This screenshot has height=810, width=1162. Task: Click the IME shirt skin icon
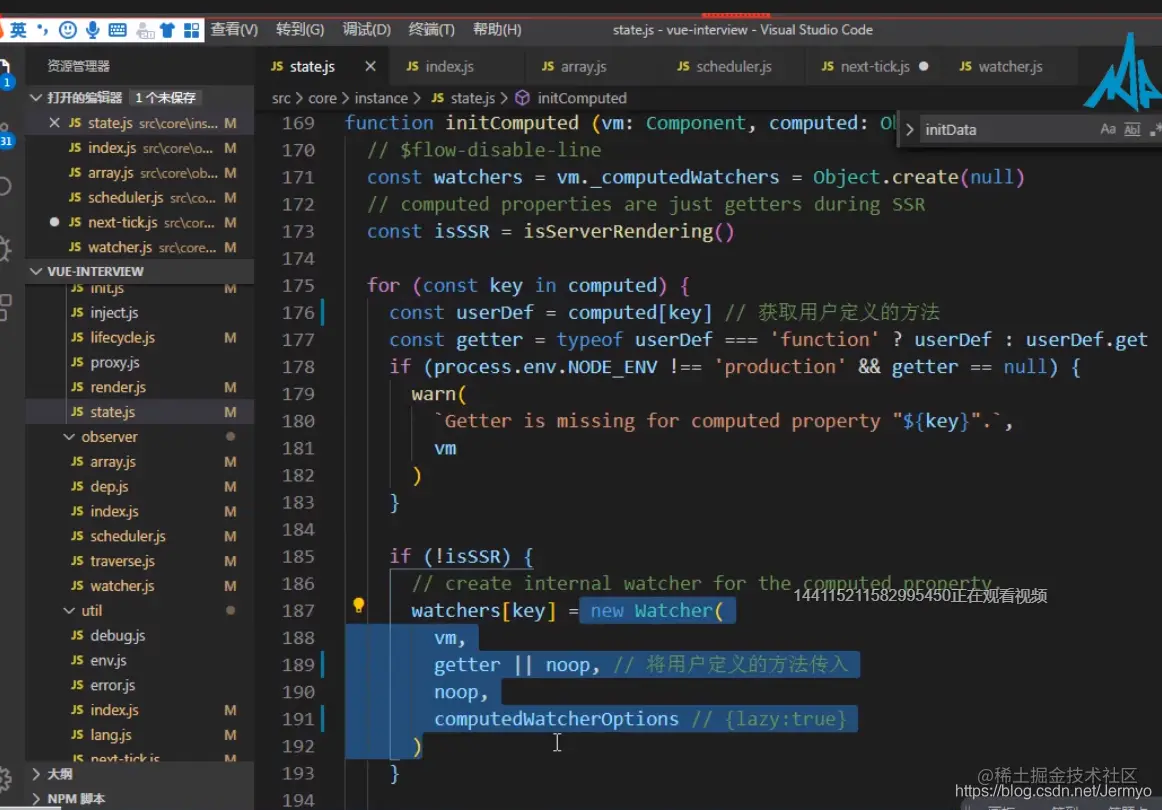point(167,30)
